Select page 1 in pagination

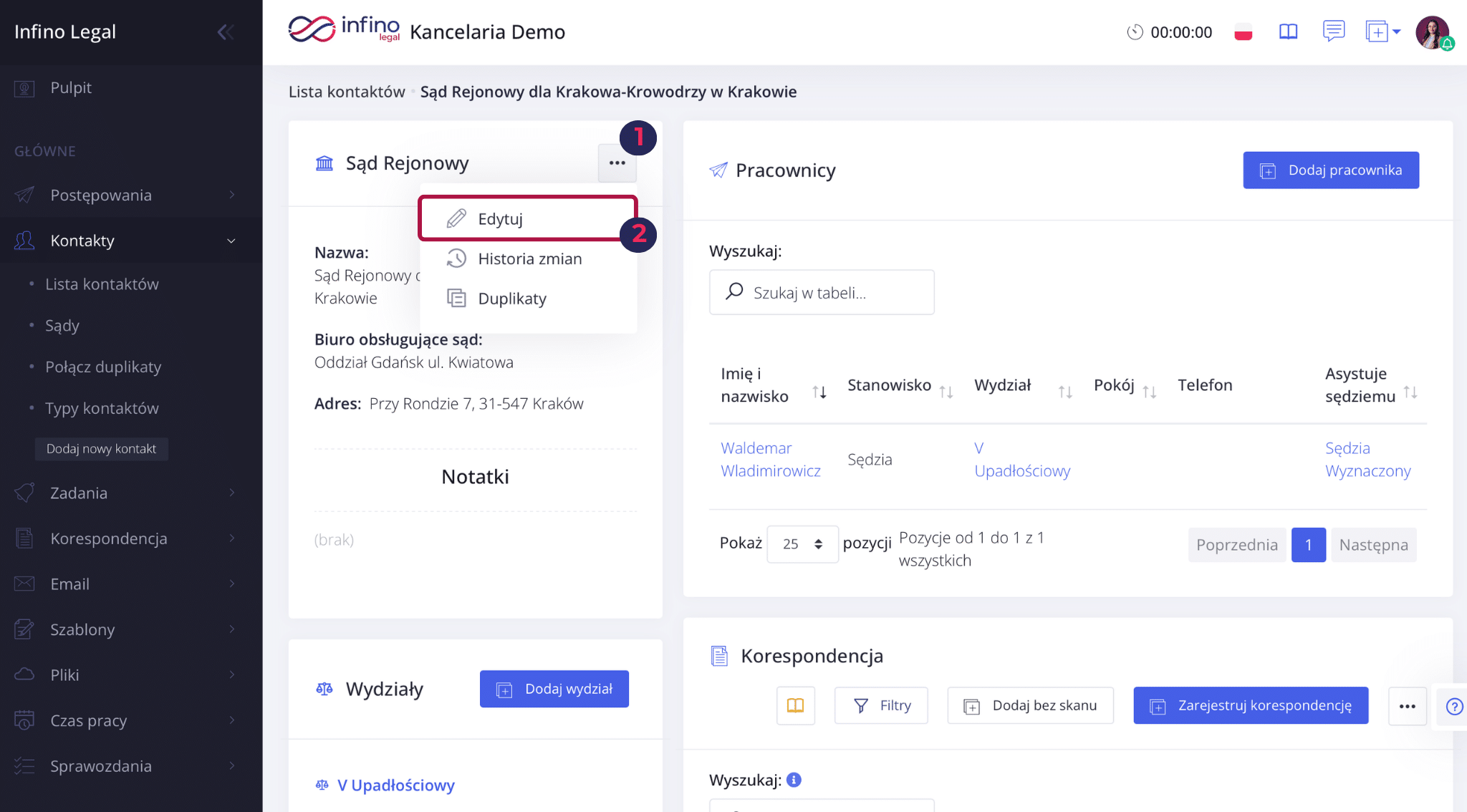click(1309, 545)
